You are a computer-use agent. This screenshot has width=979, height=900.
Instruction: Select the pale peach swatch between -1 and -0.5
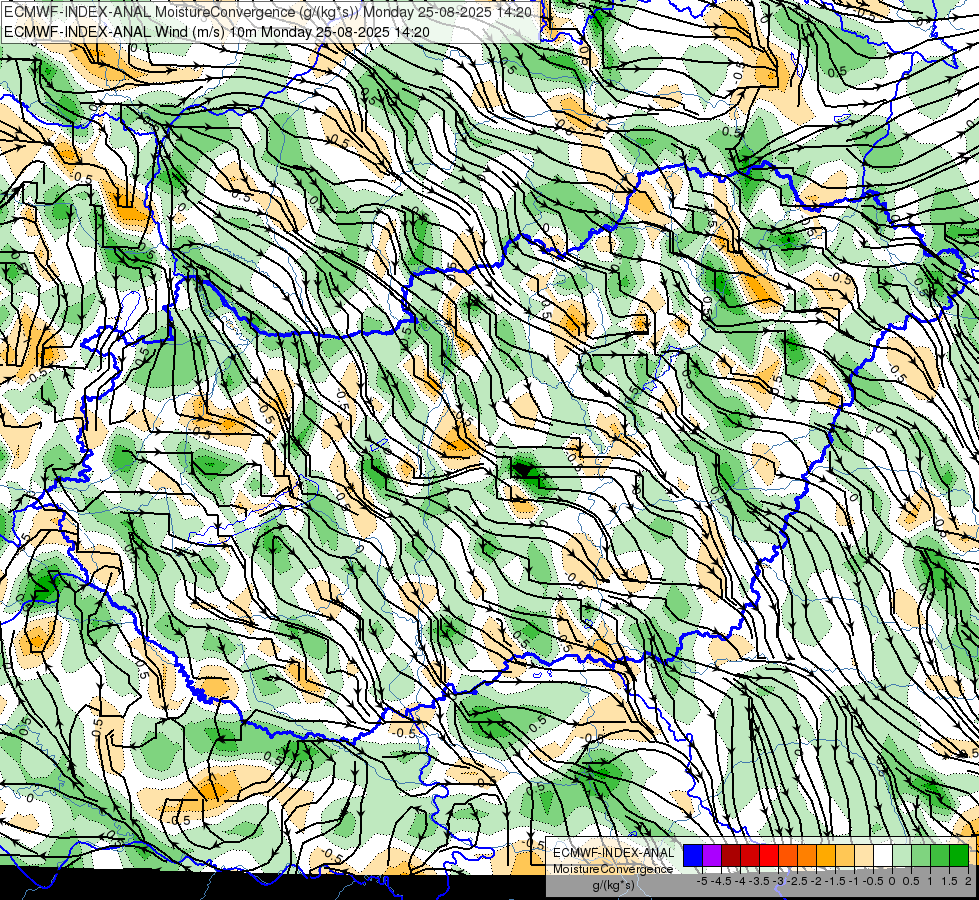point(864,856)
